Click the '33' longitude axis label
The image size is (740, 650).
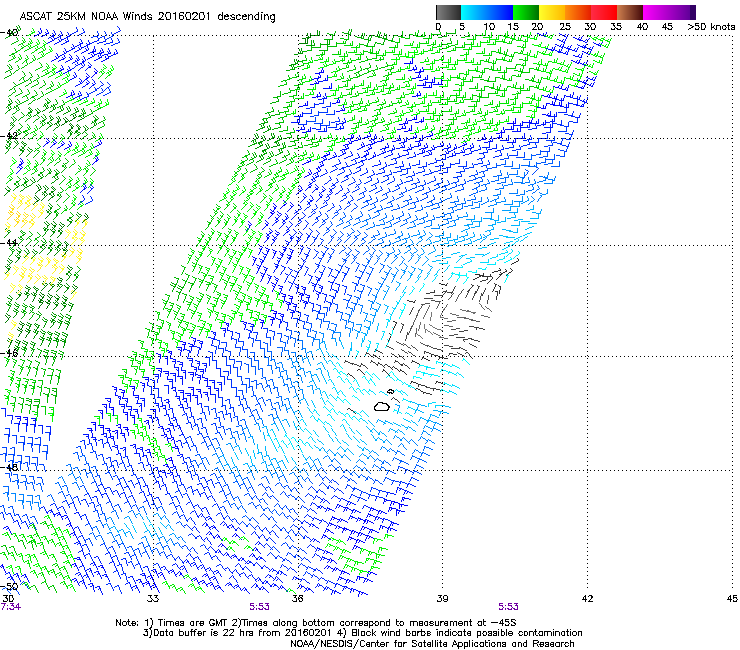(153, 599)
